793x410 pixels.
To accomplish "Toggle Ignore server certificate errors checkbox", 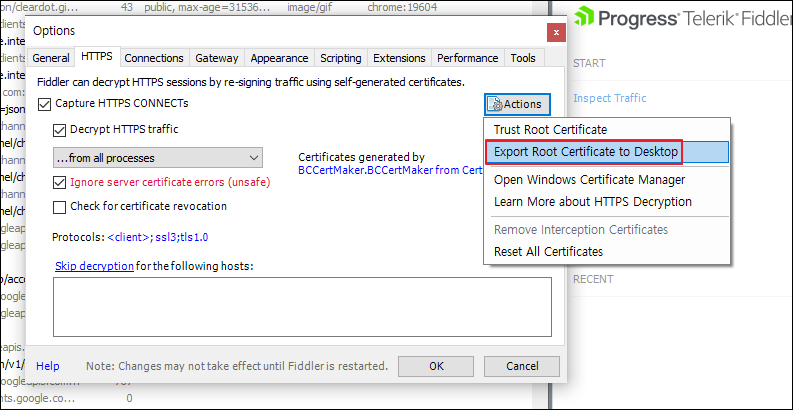I will pyautogui.click(x=60, y=183).
